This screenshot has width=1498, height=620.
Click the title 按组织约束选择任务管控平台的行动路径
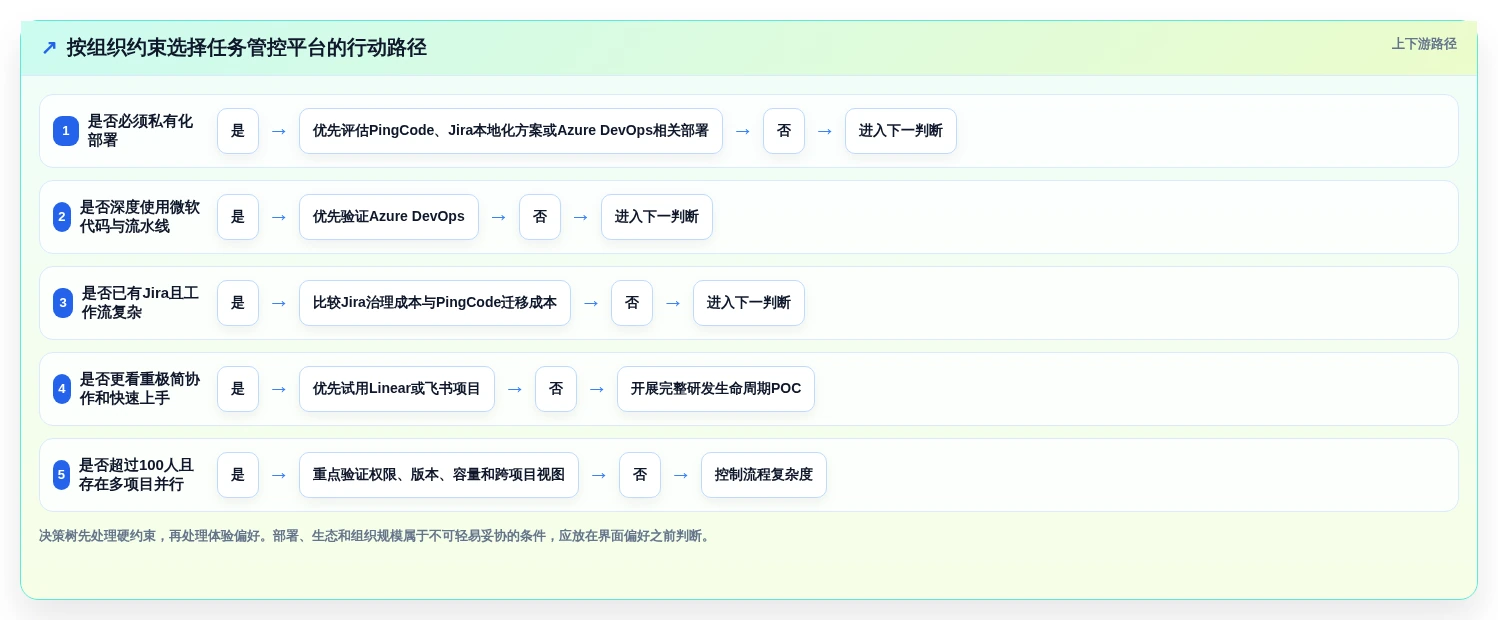point(246,48)
